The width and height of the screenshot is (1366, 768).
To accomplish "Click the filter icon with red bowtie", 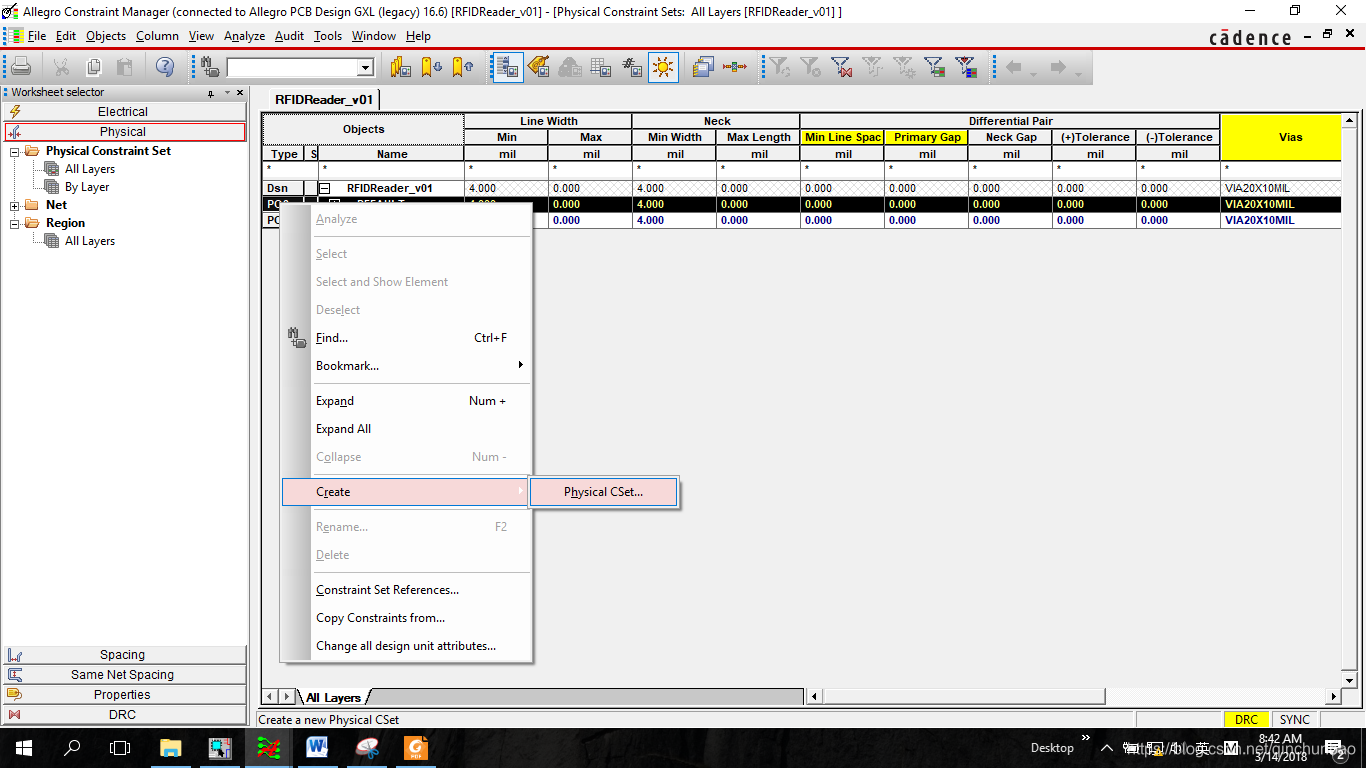I will [842, 67].
